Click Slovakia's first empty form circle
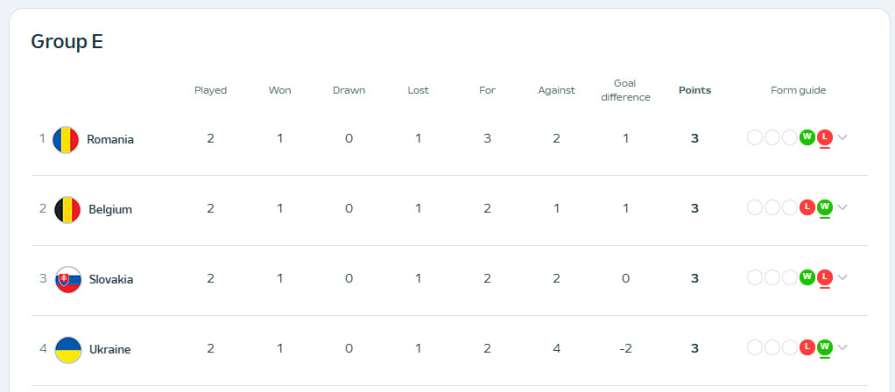 (755, 277)
